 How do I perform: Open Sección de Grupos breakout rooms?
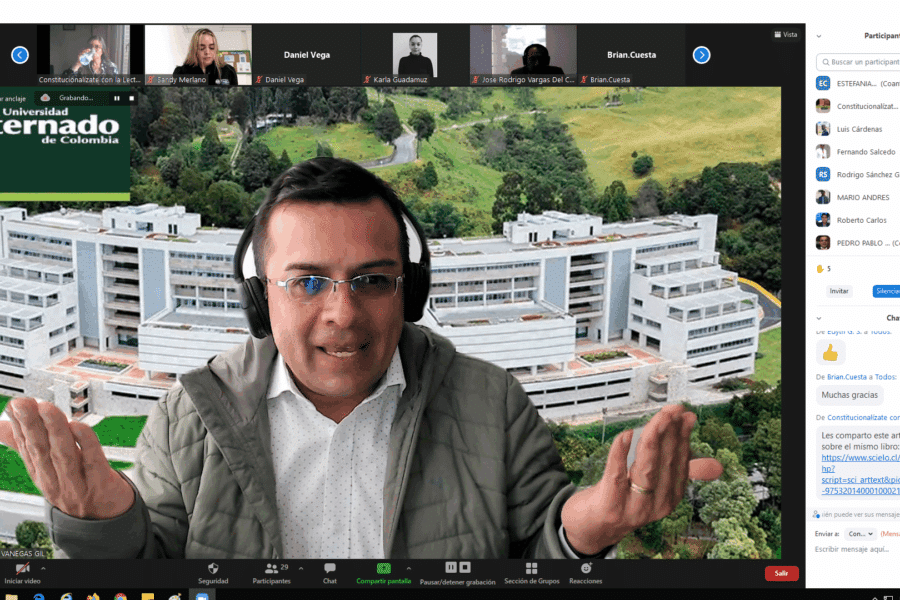tap(531, 569)
